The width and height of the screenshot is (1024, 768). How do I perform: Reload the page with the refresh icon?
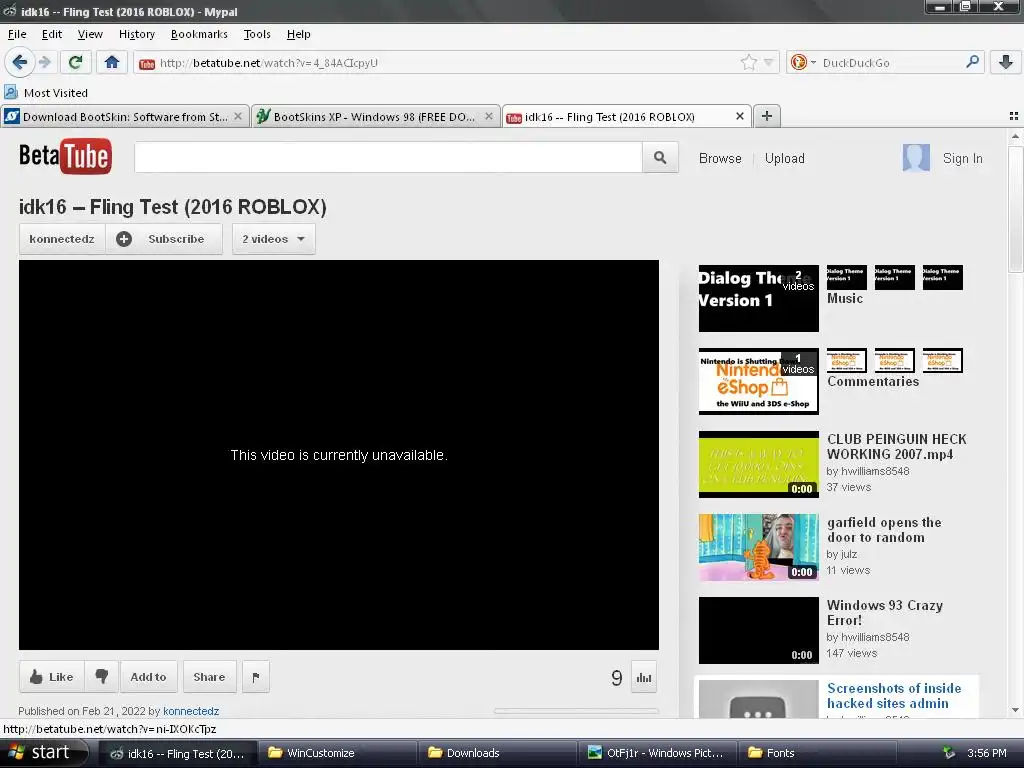[x=75, y=62]
